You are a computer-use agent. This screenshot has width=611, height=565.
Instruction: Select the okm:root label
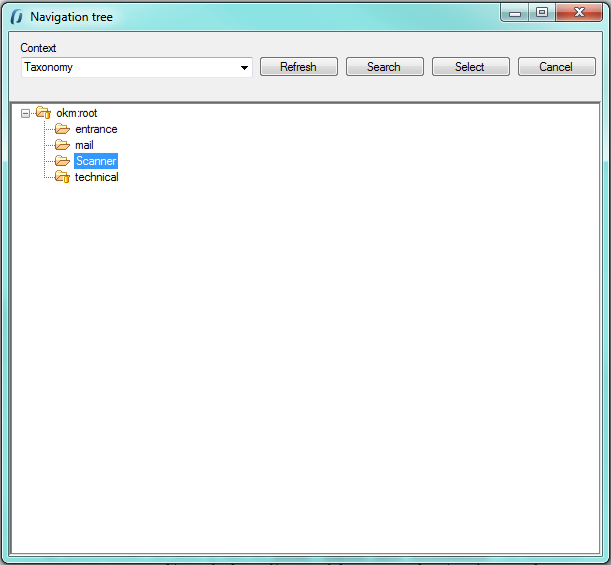click(x=77, y=113)
